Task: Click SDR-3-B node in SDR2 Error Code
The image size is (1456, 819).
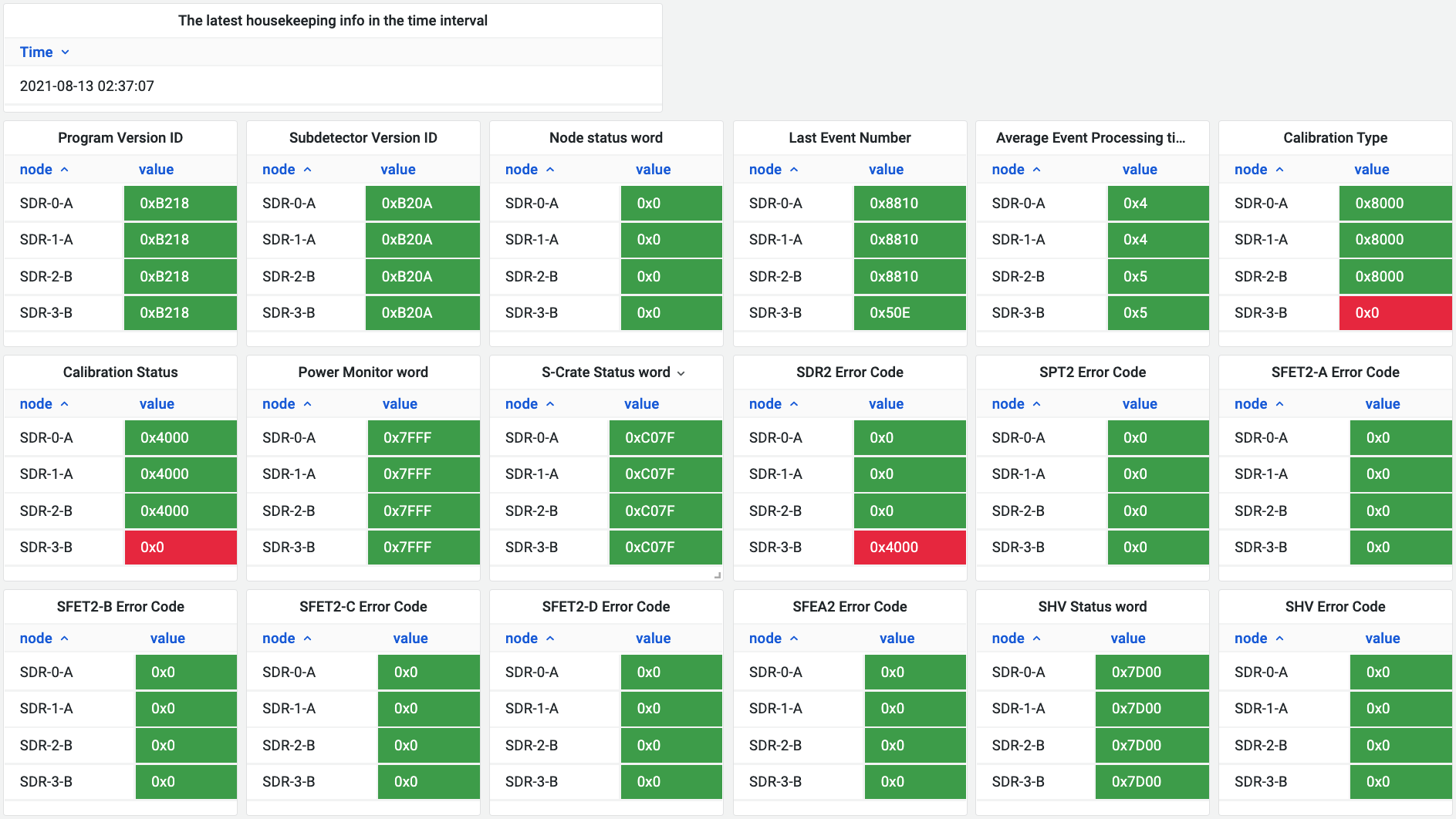Action: [775, 548]
